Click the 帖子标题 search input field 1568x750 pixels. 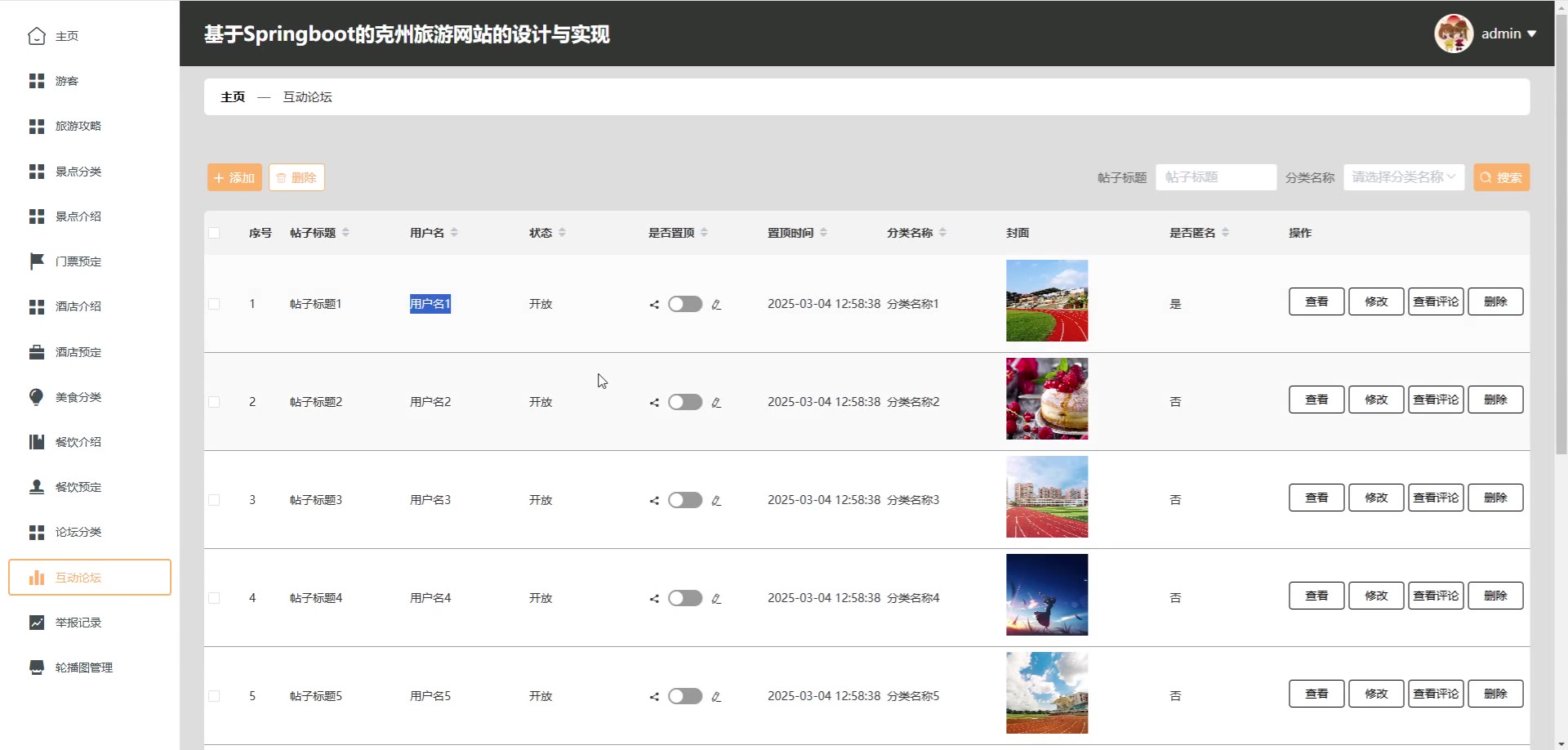click(x=1215, y=177)
